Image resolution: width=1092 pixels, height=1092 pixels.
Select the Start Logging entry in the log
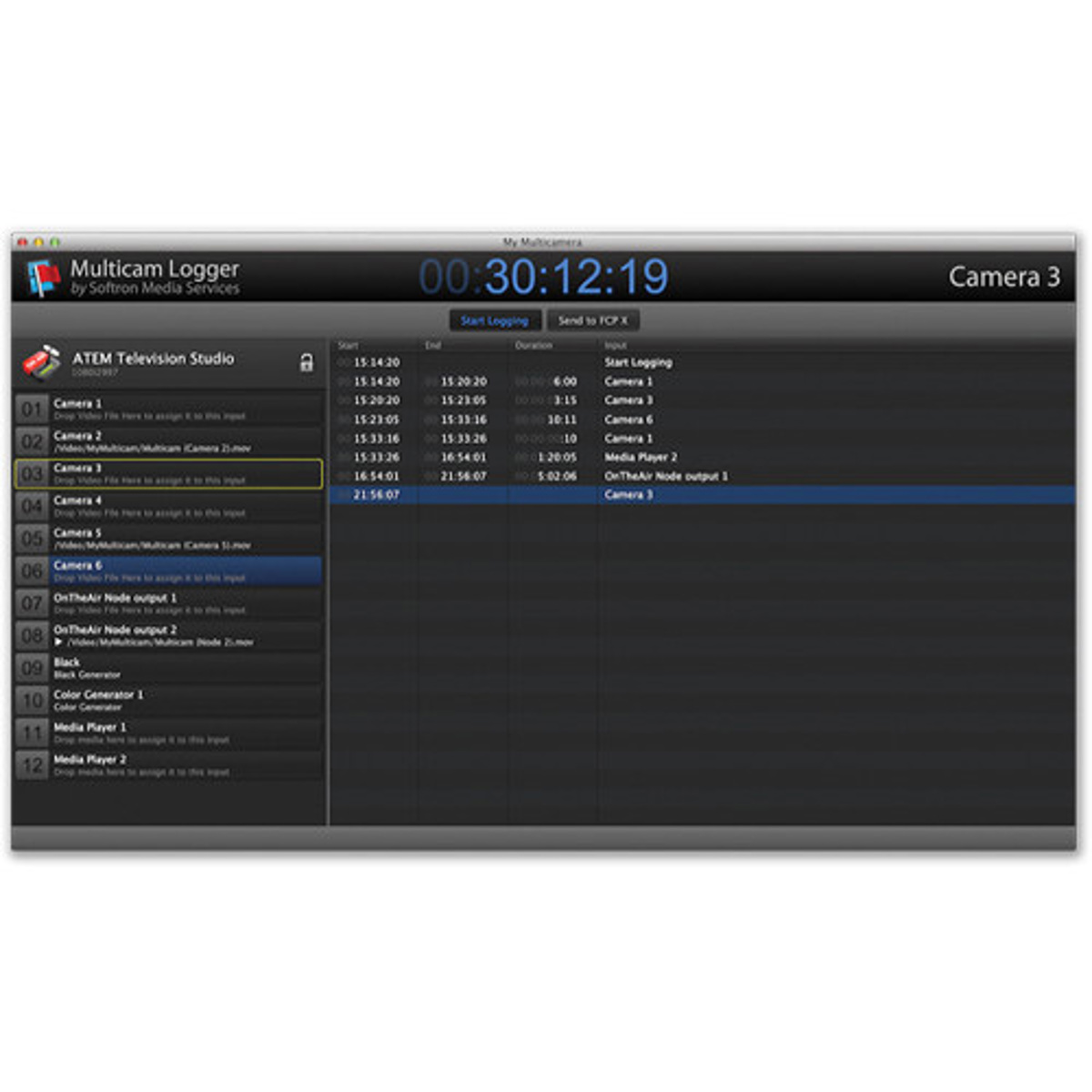click(x=638, y=362)
